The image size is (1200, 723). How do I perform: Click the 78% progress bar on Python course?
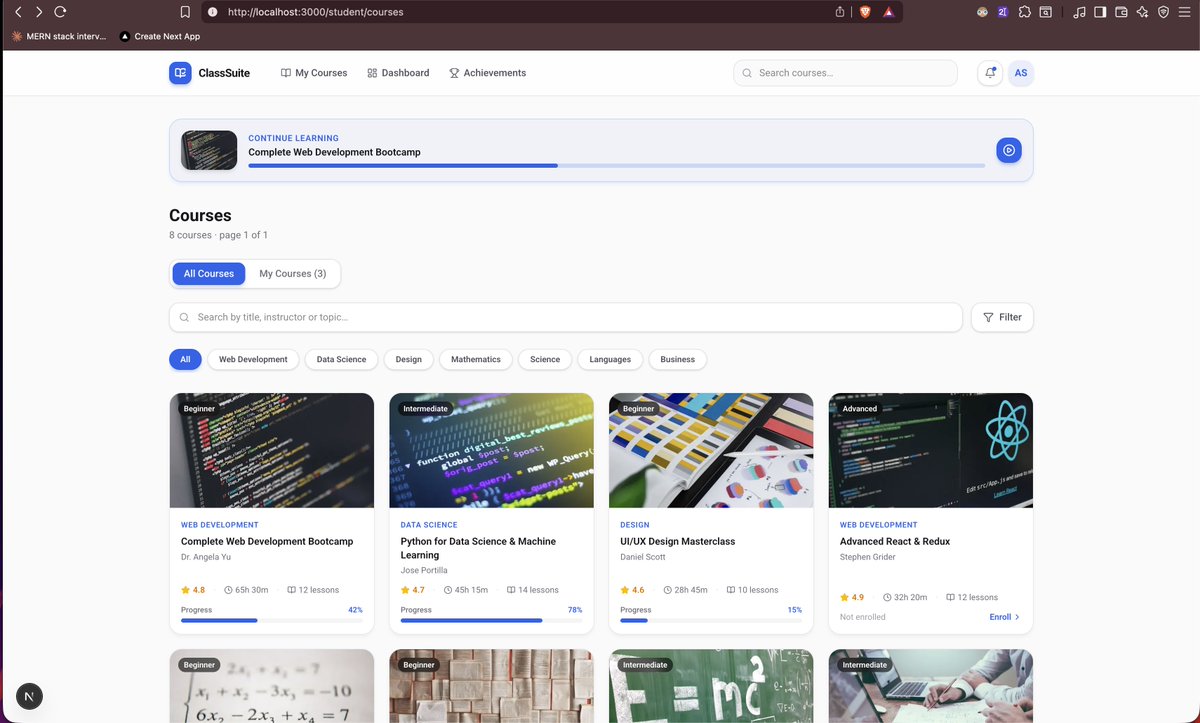pos(491,620)
